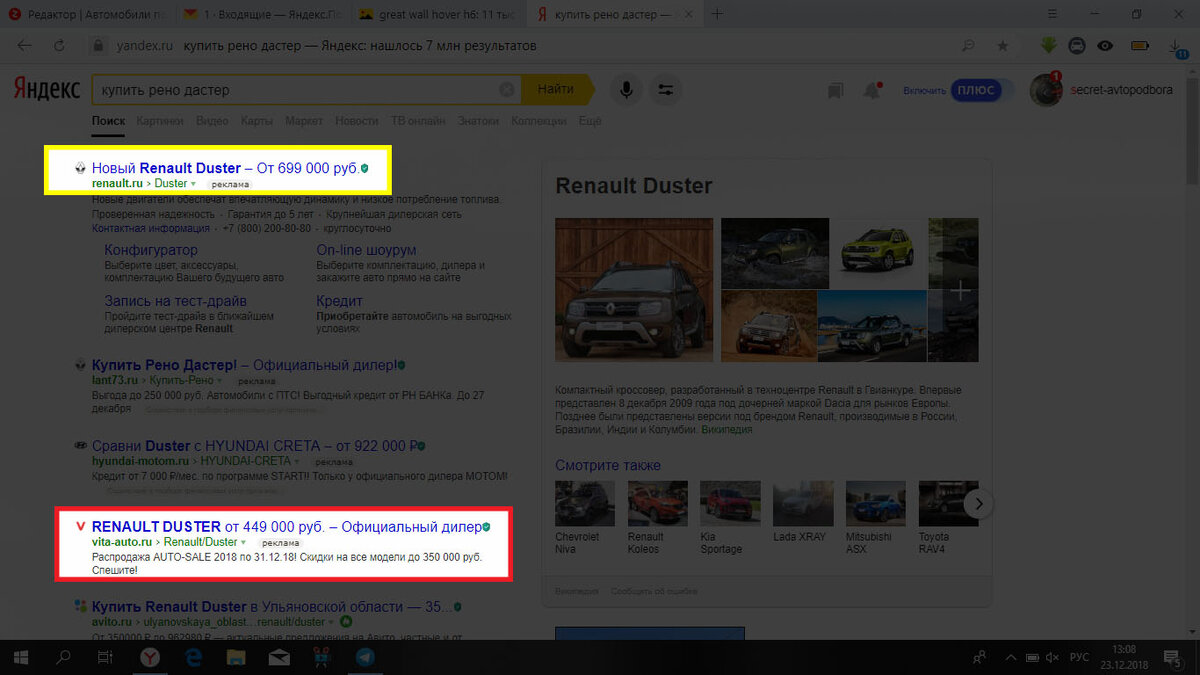Open Yandex collections bookmark icon in header
Viewport: 1200px width, 675px height.
(835, 90)
